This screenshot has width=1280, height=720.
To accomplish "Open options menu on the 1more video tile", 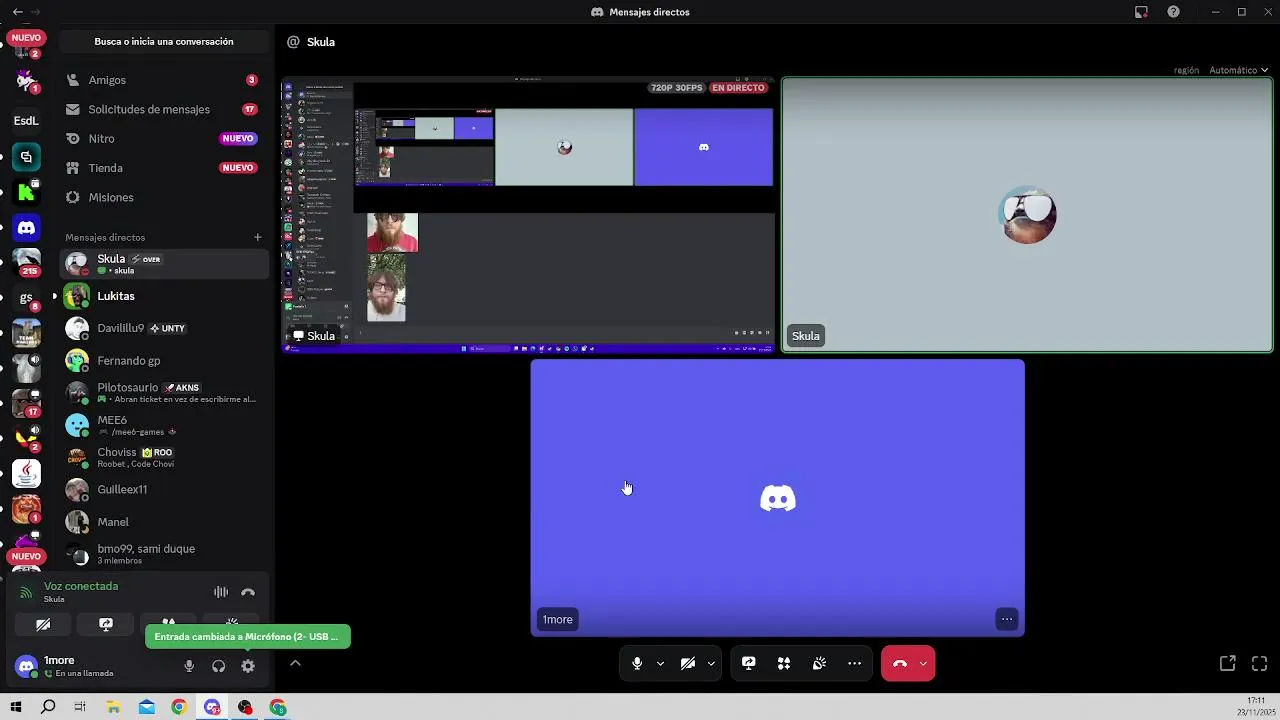I will (1007, 619).
